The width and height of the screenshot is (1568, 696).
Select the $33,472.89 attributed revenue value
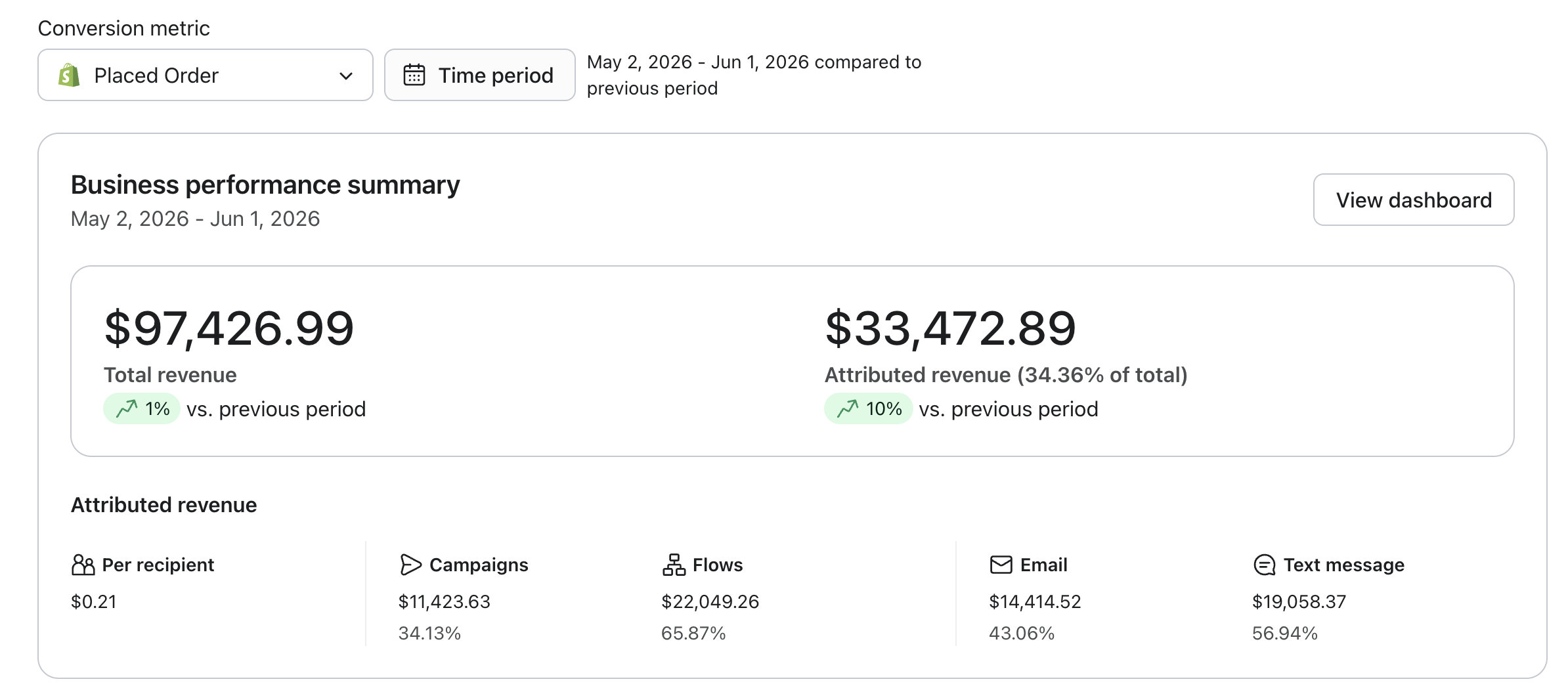950,328
